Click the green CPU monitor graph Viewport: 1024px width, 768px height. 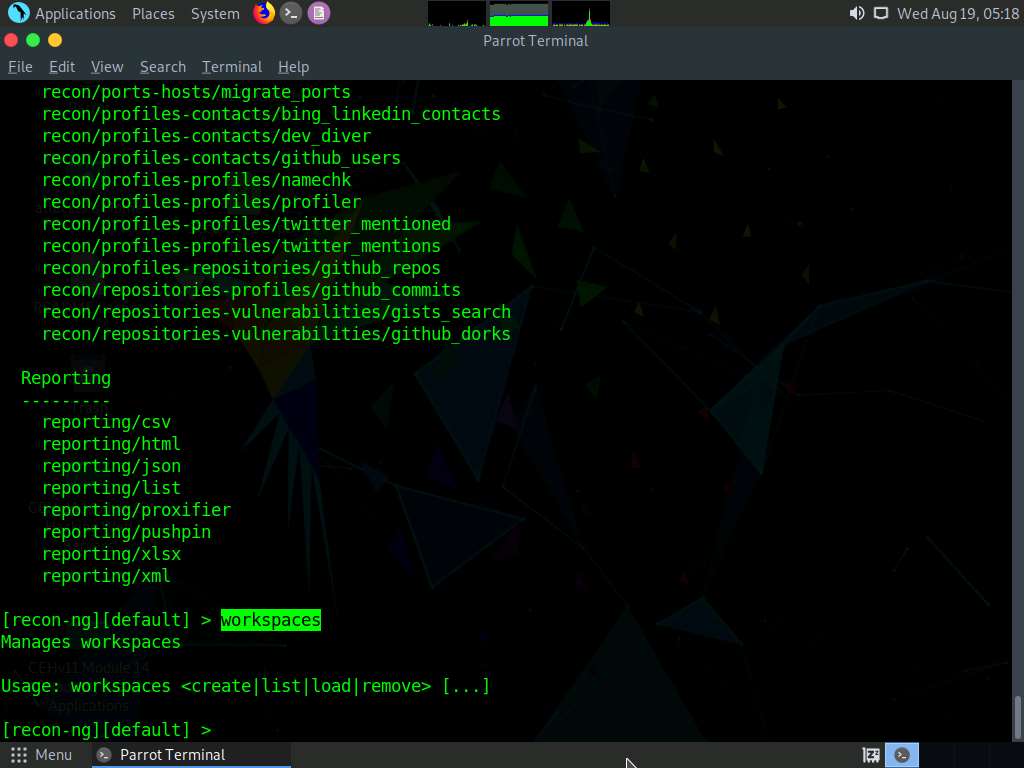pyautogui.click(x=519, y=14)
